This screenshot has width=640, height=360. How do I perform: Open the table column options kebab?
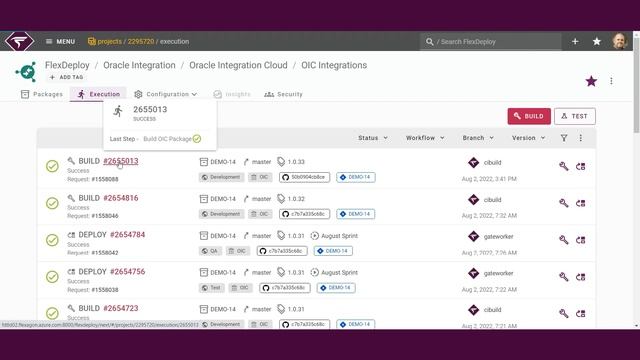coord(580,138)
